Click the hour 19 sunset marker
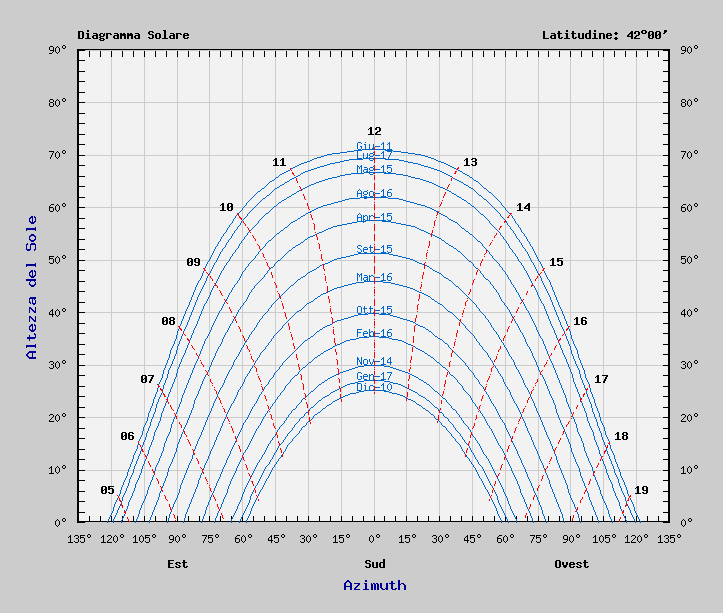 (x=641, y=490)
